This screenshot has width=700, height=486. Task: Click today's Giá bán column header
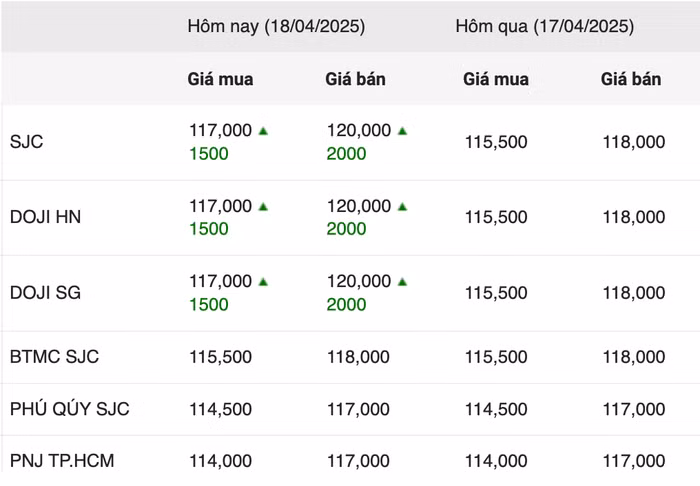click(355, 79)
